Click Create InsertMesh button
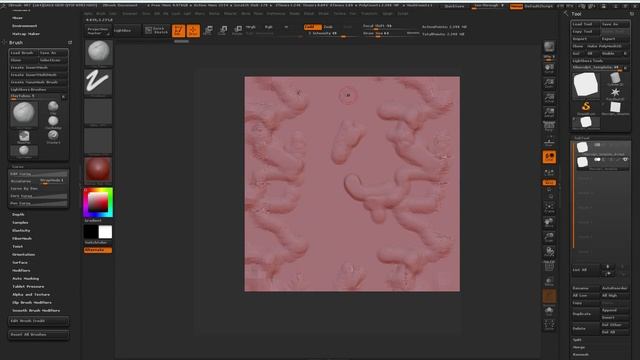 pyautogui.click(x=38, y=67)
